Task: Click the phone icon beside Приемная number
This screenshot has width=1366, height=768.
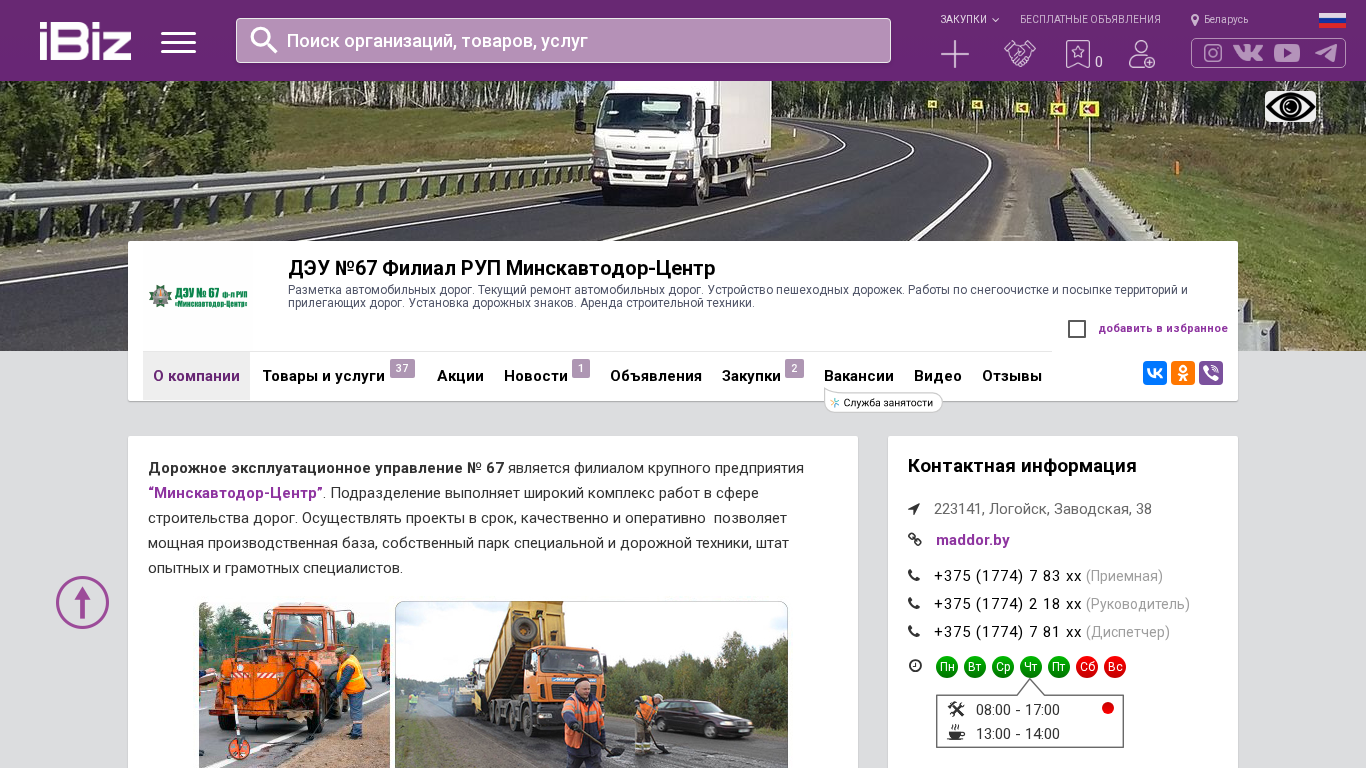Action: coord(914,575)
